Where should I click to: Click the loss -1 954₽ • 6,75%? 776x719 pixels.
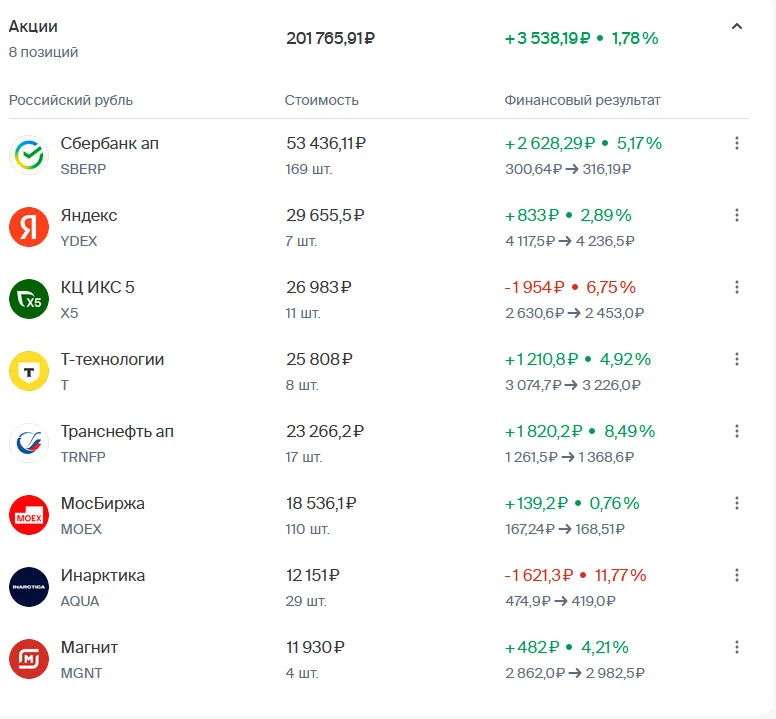pos(570,288)
